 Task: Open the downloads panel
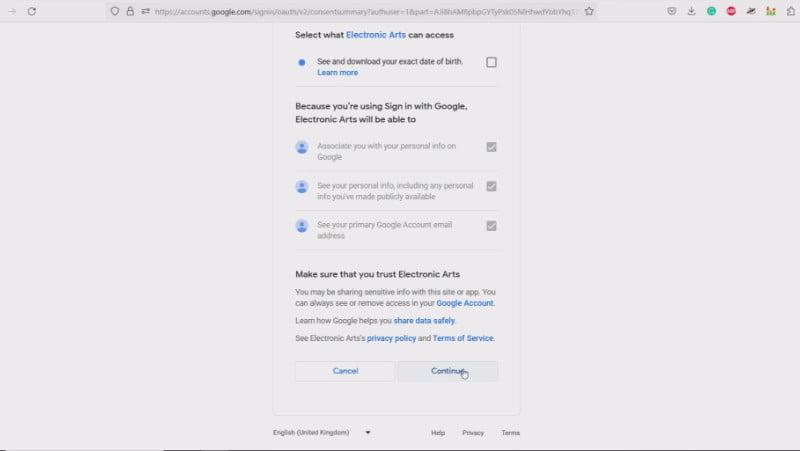pyautogui.click(x=691, y=11)
